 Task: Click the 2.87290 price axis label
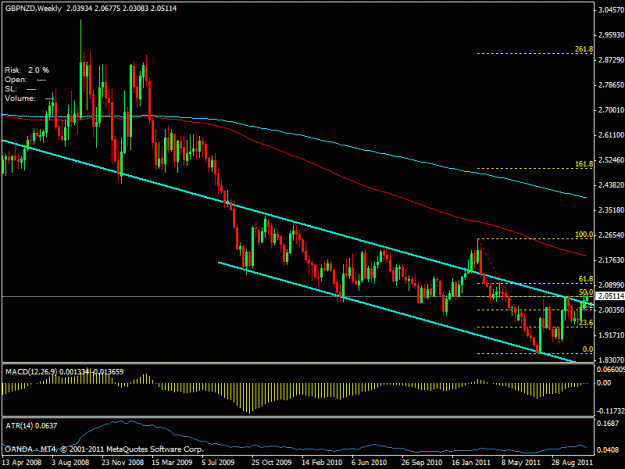coord(611,60)
